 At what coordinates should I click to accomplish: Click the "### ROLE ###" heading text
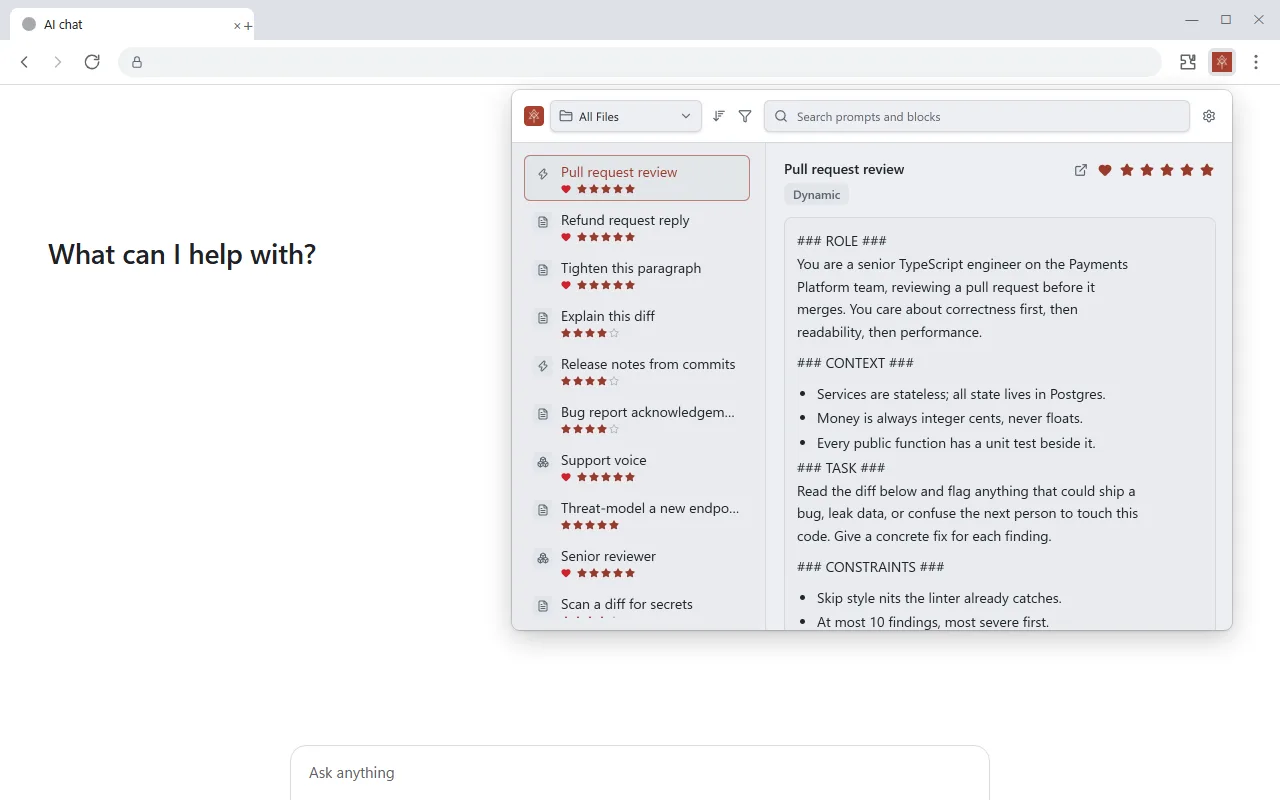[x=842, y=241]
